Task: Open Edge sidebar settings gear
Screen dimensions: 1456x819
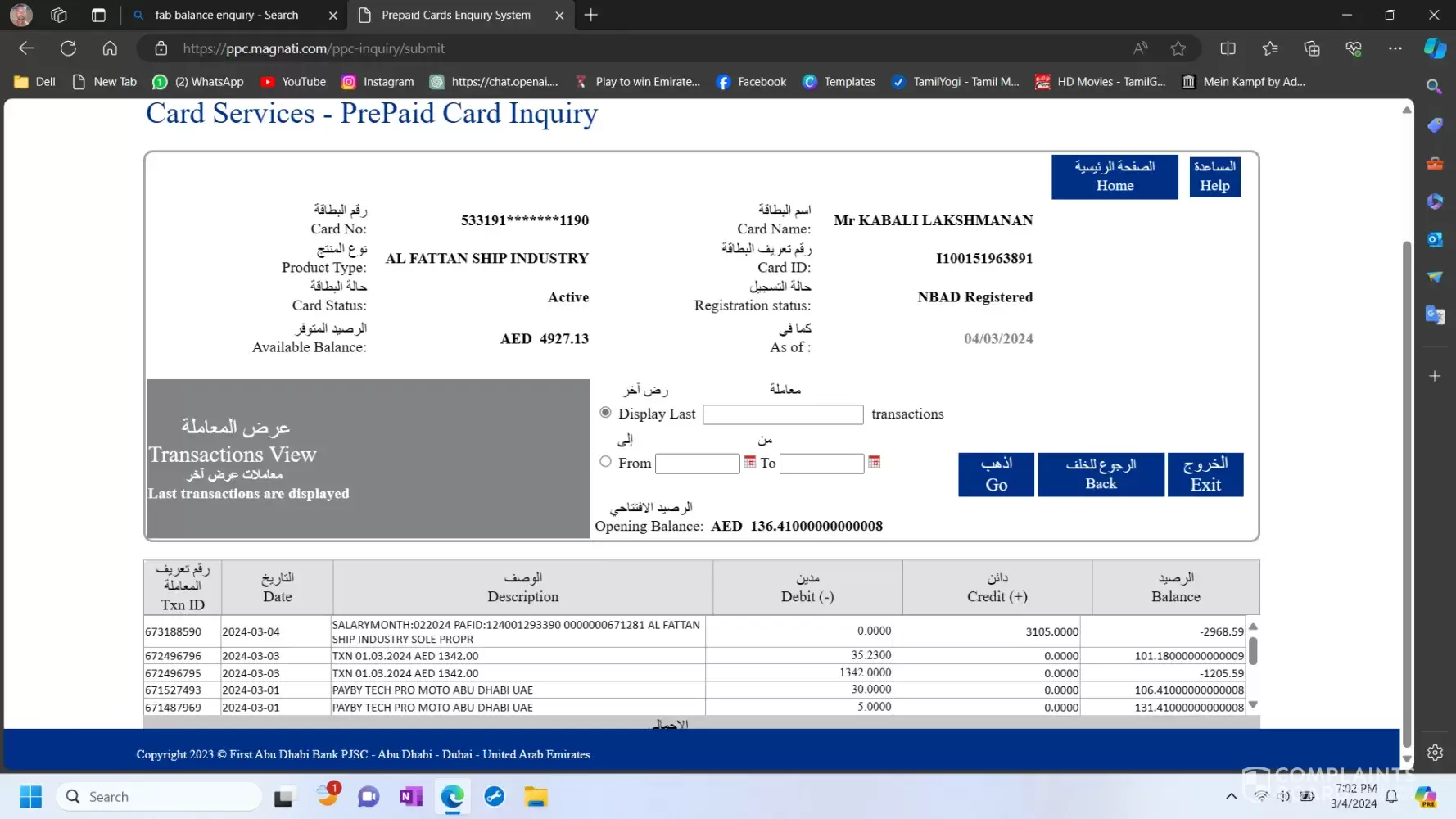Action: (1435, 753)
